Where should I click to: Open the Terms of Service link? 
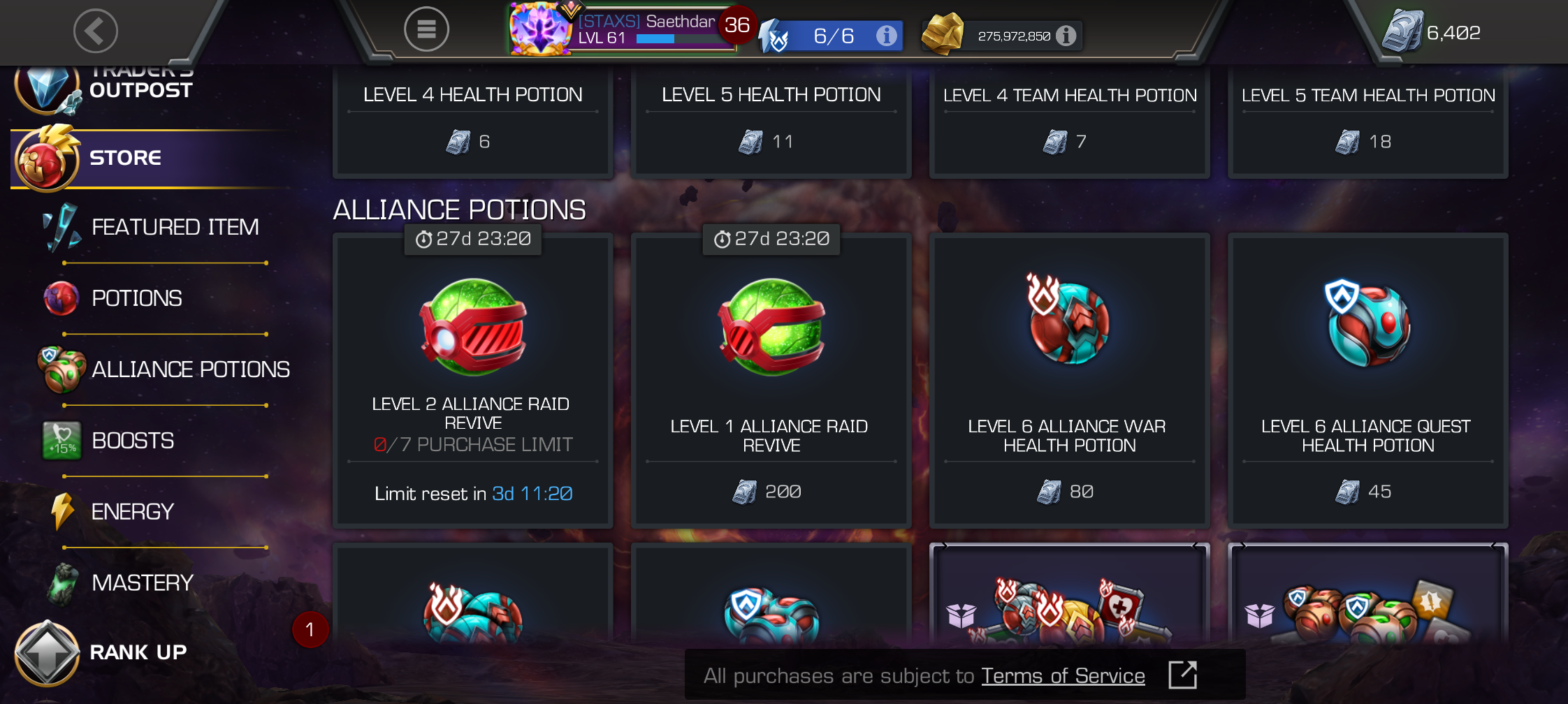tap(1063, 675)
